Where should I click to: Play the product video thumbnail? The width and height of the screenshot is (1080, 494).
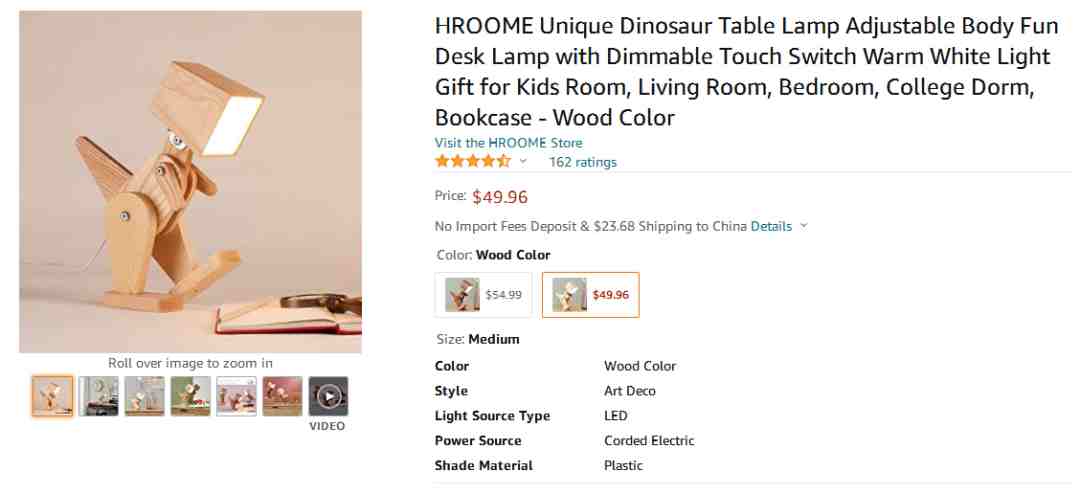coord(328,396)
